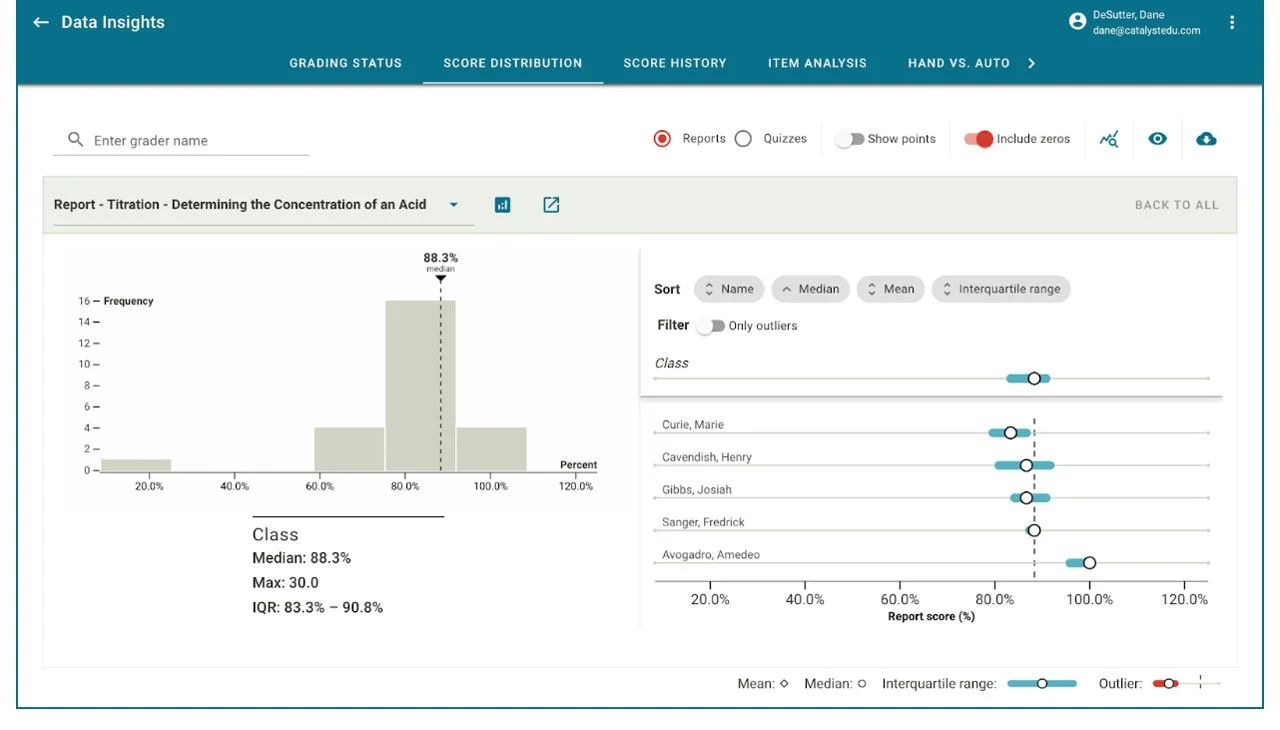Open the bar chart view icon
This screenshot has height=730, width=1280.
[502, 204]
